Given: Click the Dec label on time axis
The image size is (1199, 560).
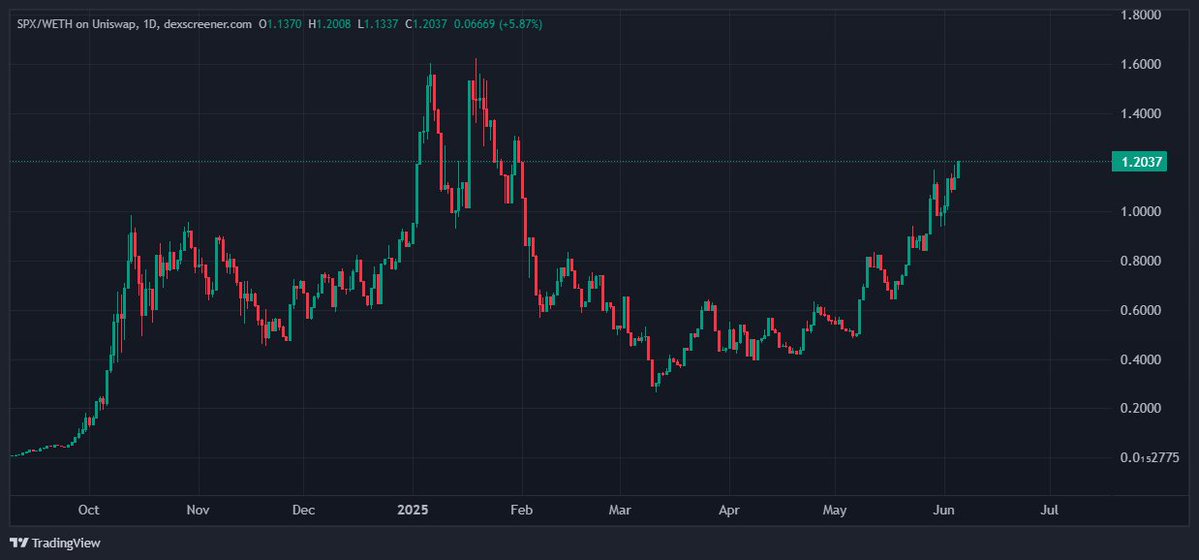Looking at the screenshot, I should tap(304, 510).
